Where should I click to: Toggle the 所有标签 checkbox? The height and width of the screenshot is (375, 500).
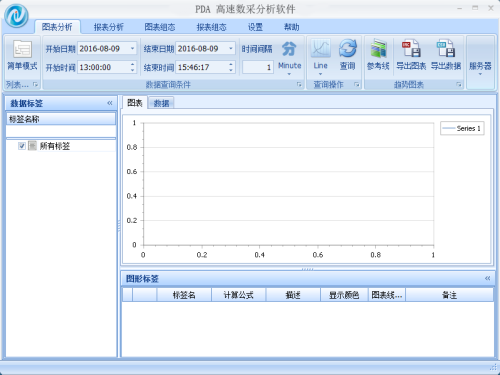(22, 146)
